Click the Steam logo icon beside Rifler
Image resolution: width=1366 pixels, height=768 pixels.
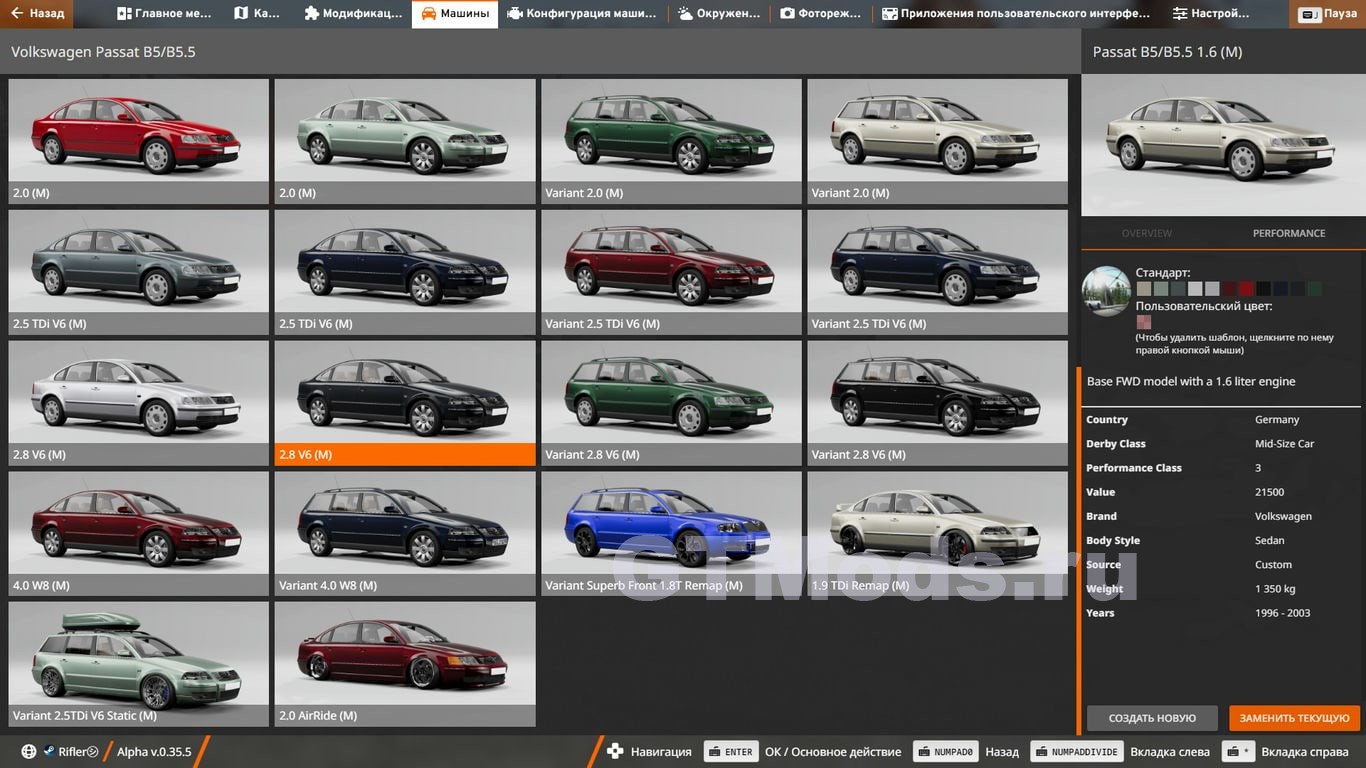(x=49, y=752)
